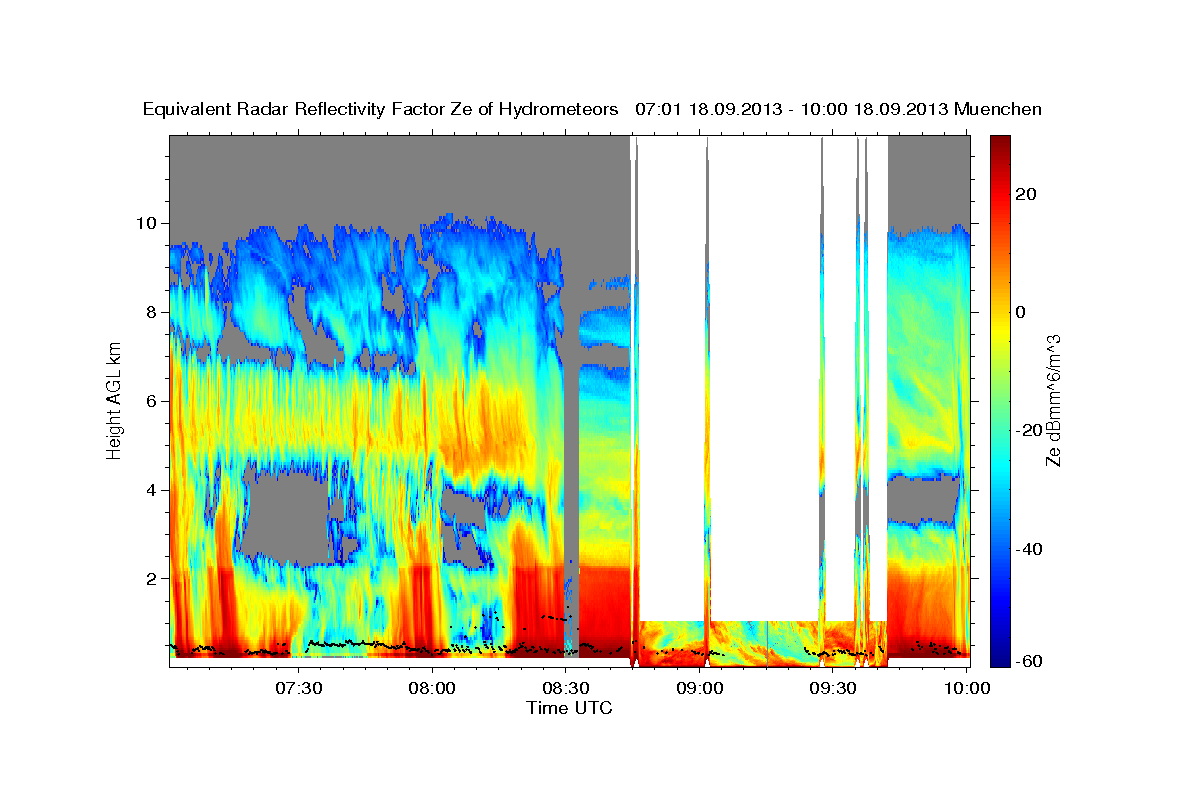1200x800 pixels.
Task: Click the '08:00' time tick label
Action: tap(433, 688)
